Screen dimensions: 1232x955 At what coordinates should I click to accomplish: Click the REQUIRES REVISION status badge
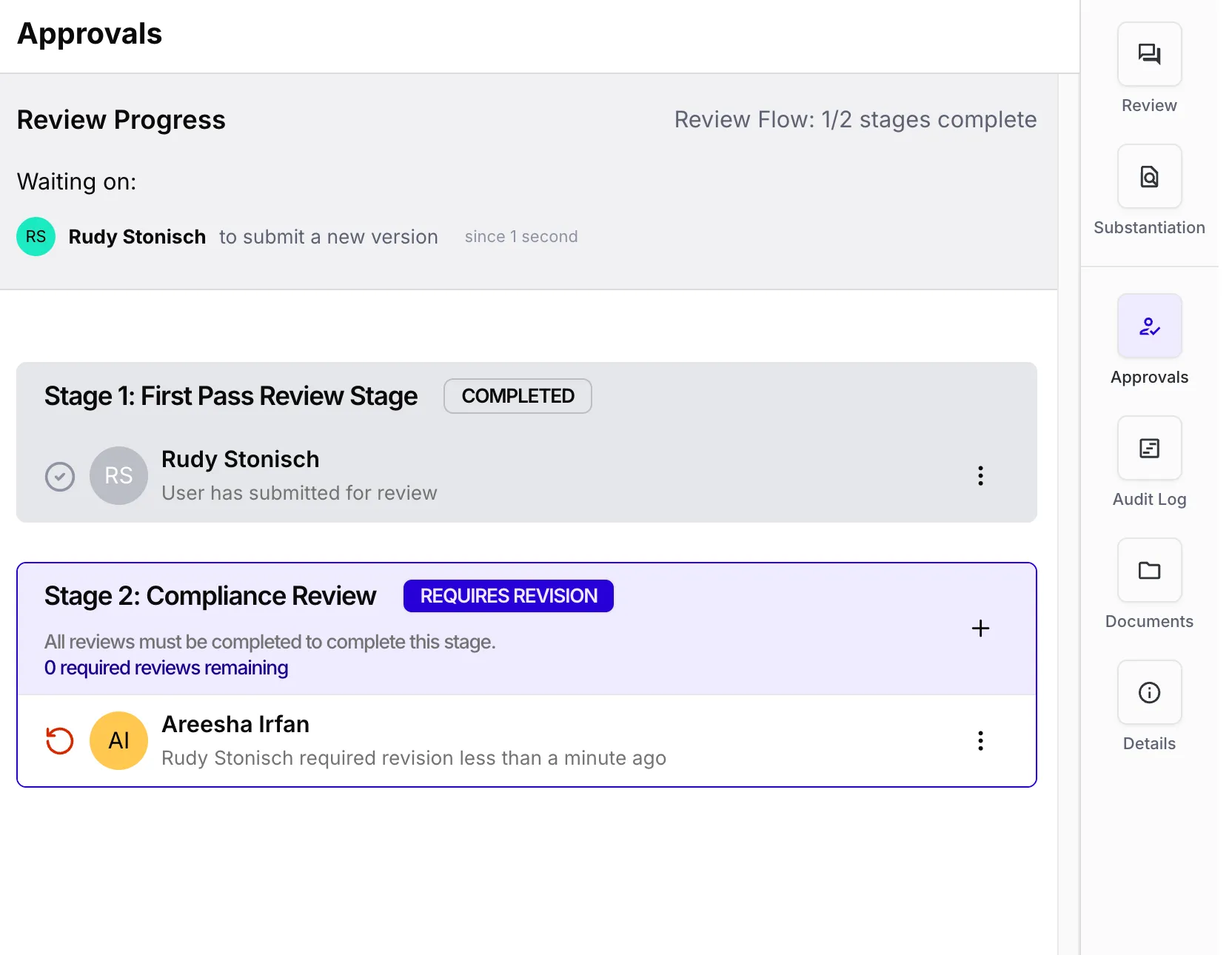pos(509,596)
